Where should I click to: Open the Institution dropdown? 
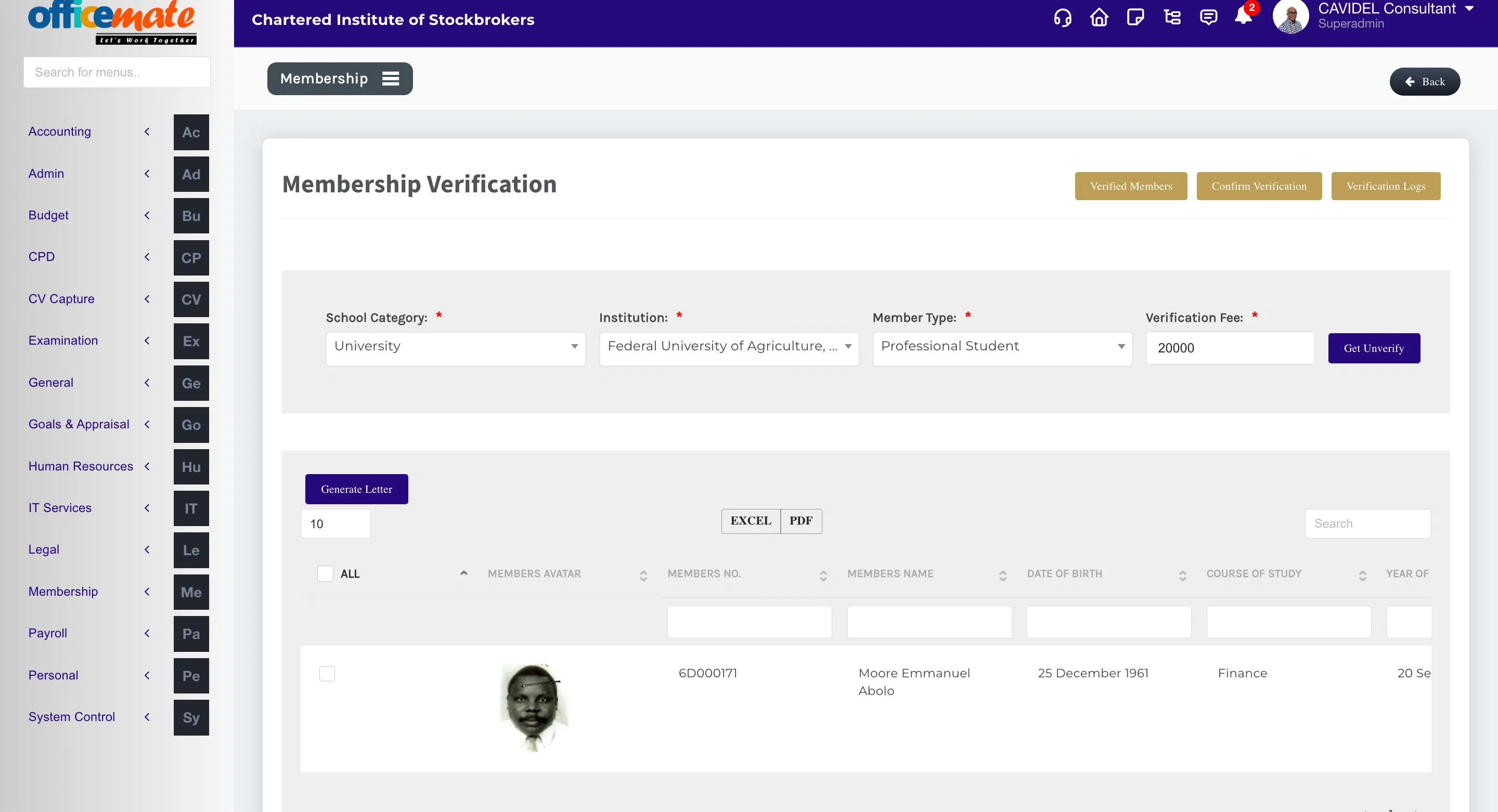coord(729,349)
